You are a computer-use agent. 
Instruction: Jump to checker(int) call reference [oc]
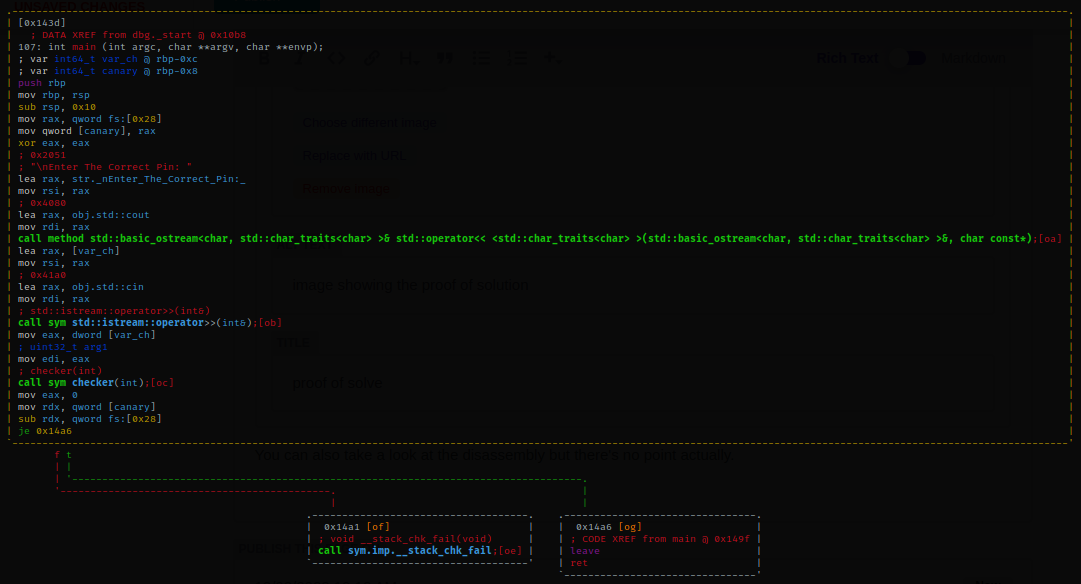point(161,383)
